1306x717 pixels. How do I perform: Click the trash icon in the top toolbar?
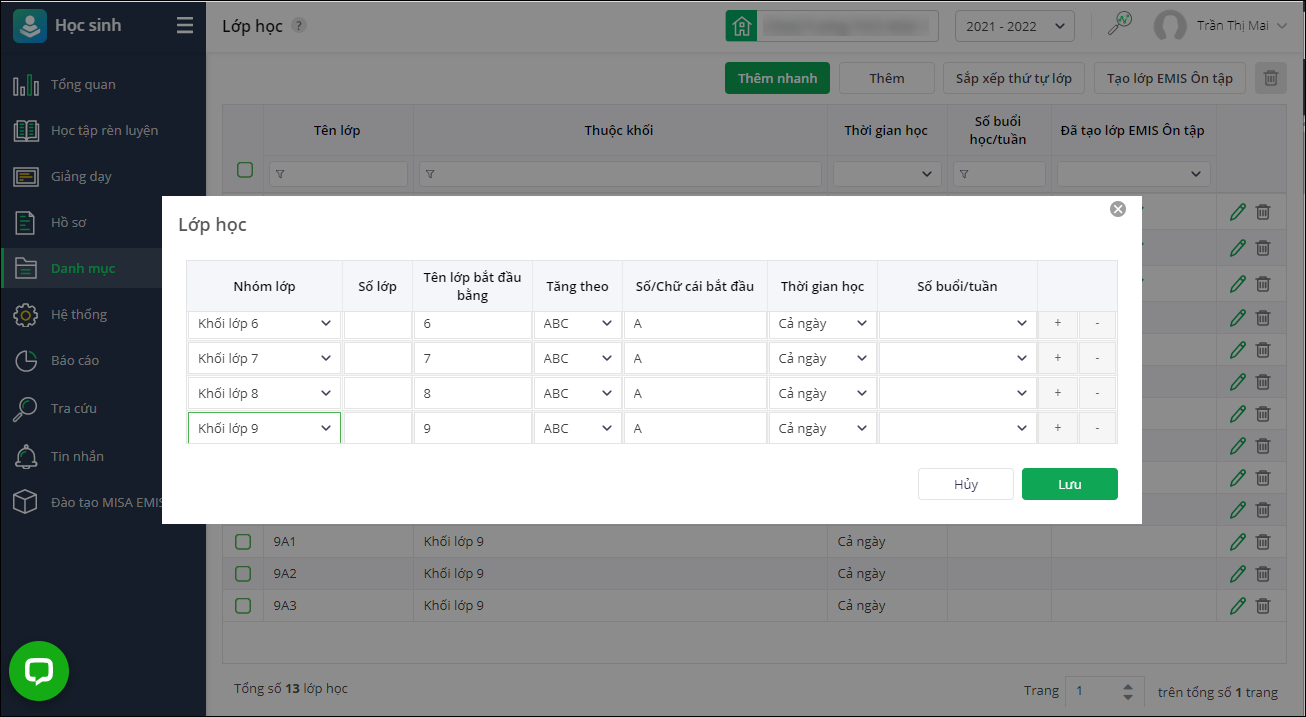click(x=1270, y=78)
